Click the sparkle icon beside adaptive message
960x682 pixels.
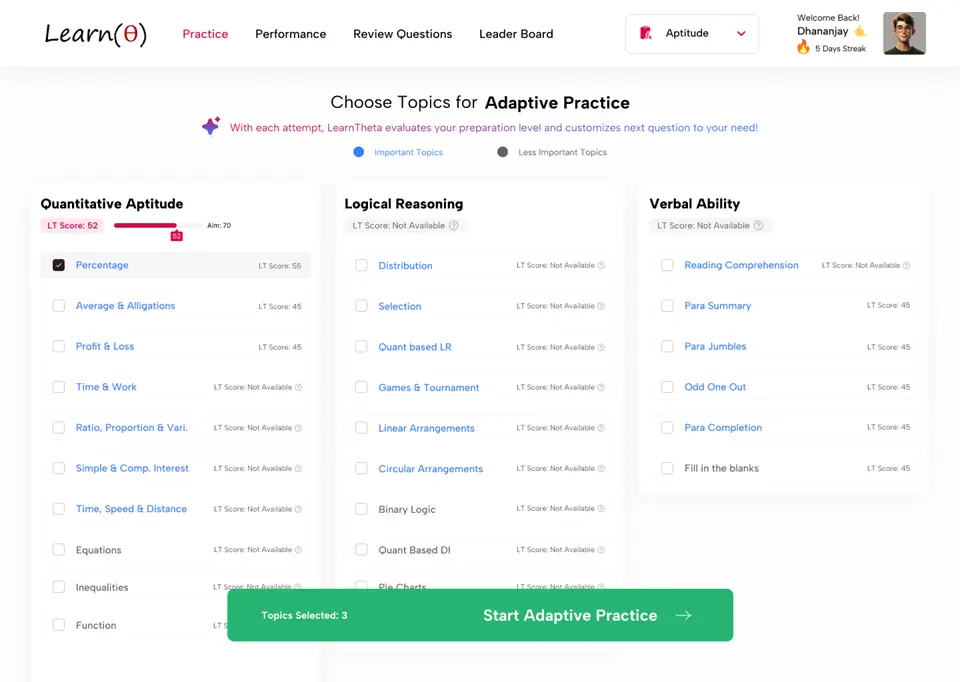pos(211,126)
